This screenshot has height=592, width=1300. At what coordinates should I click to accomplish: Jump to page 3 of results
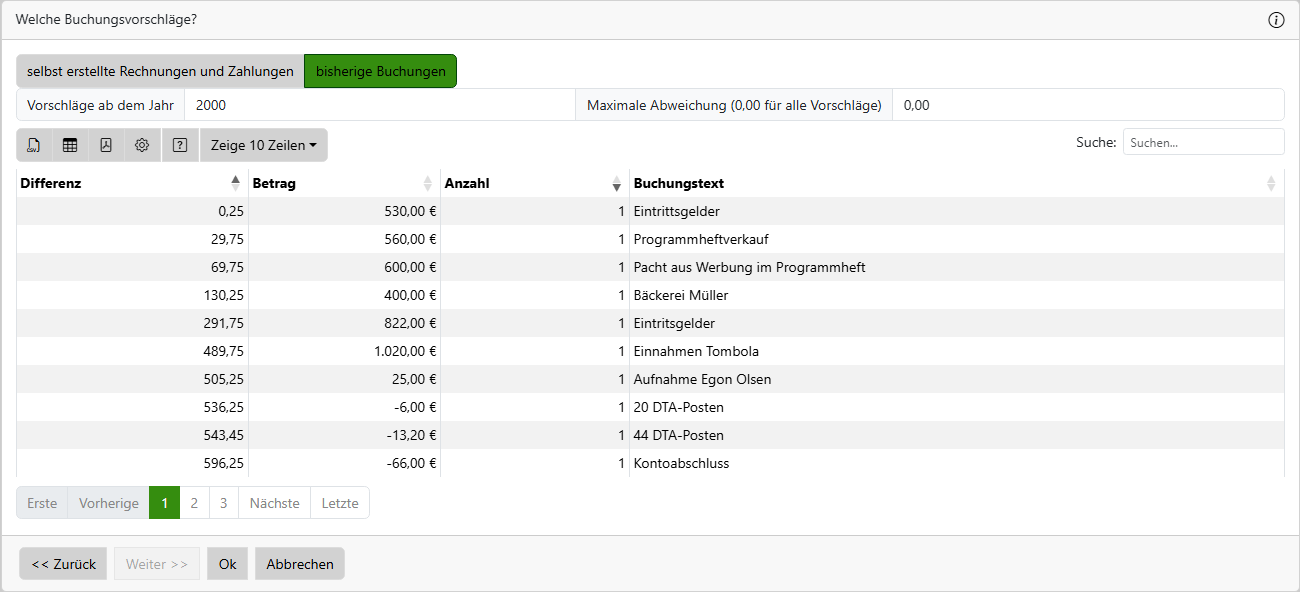tap(224, 503)
